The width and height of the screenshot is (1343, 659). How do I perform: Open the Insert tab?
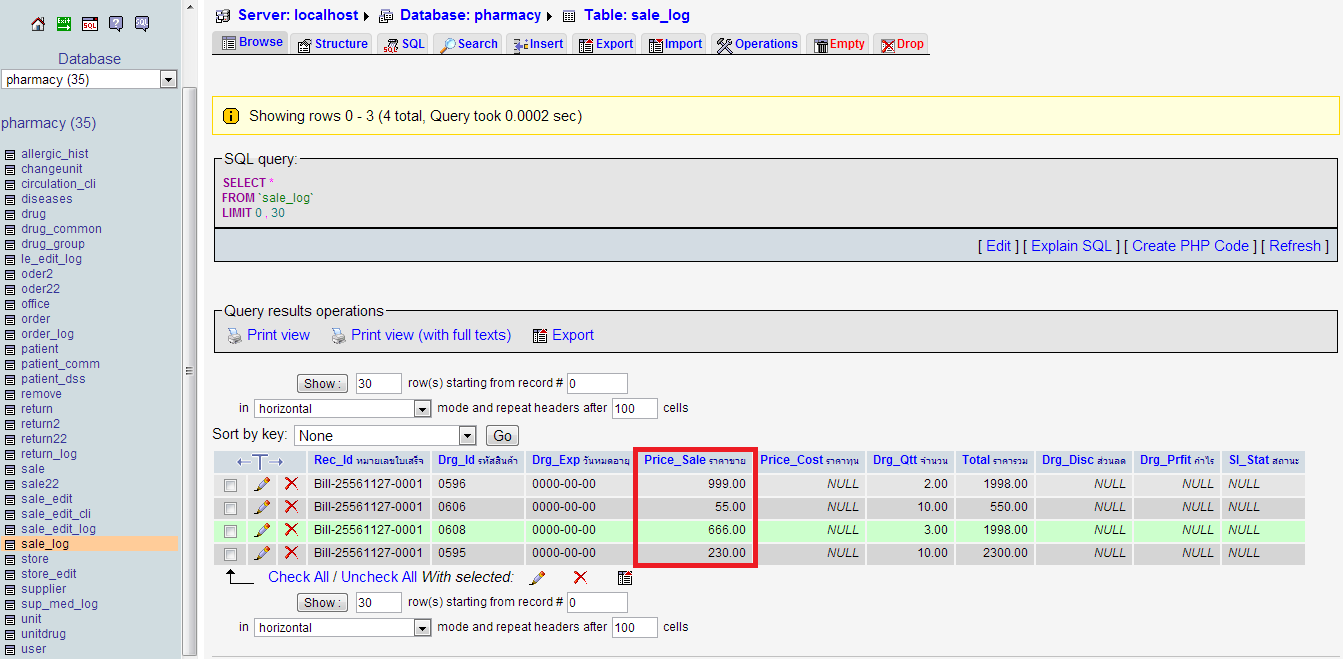[537, 44]
